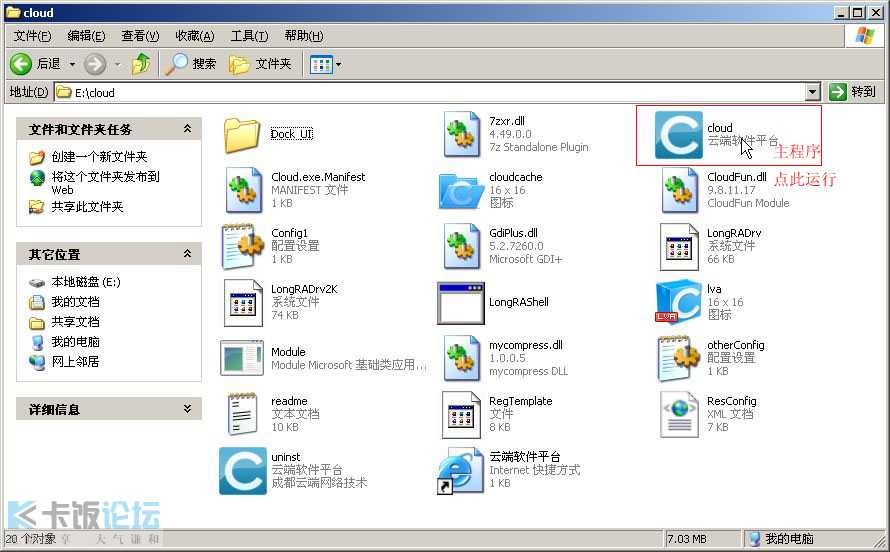Click the Up folder toolbar icon
The height and width of the screenshot is (552, 890).
(x=142, y=64)
